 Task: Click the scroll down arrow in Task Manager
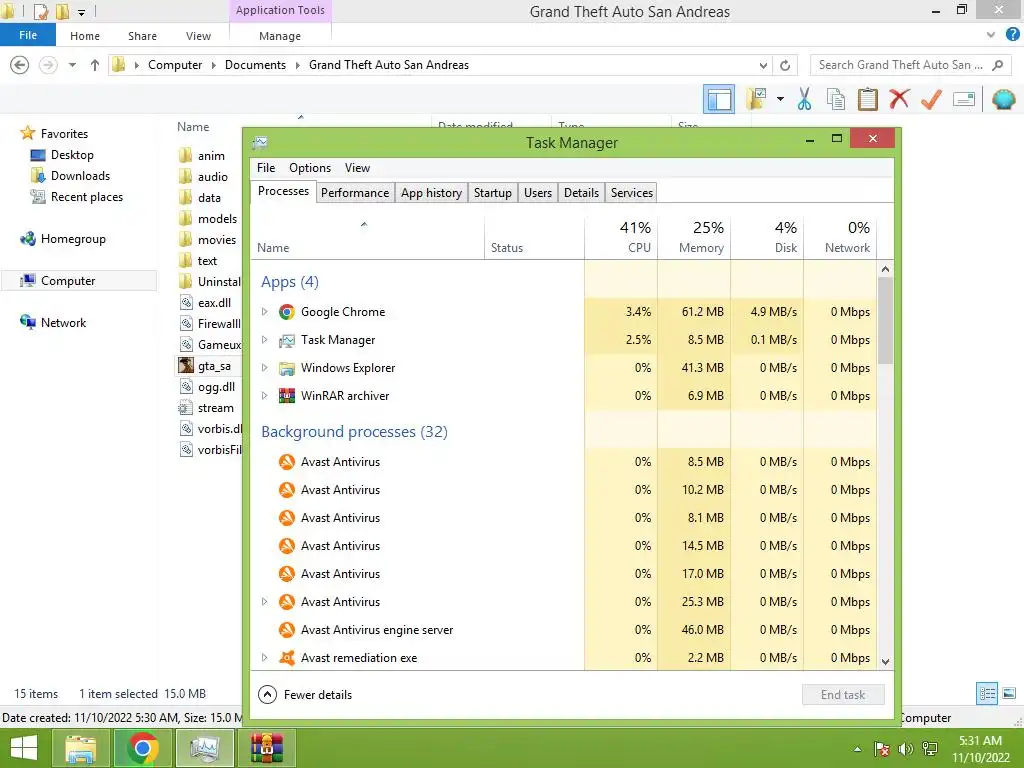(x=885, y=662)
